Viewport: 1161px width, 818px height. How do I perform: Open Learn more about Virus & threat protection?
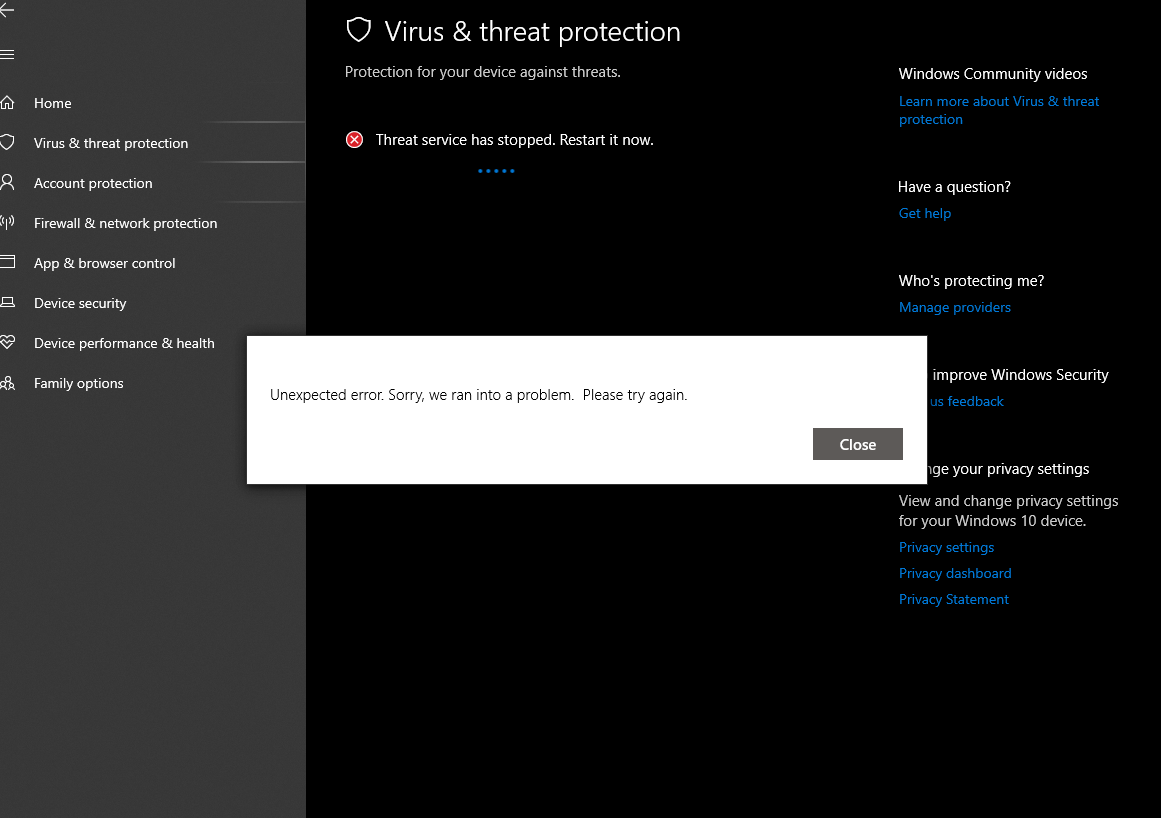[999, 110]
